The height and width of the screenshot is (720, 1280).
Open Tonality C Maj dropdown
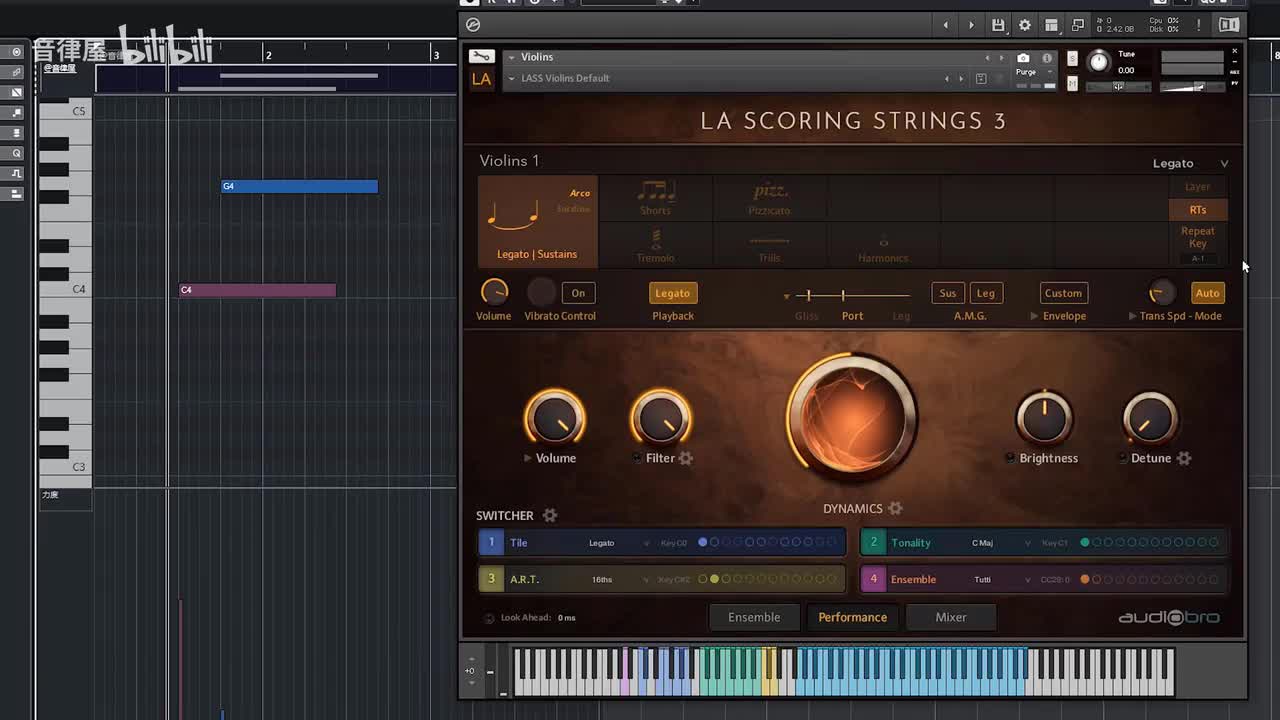(x=1000, y=543)
